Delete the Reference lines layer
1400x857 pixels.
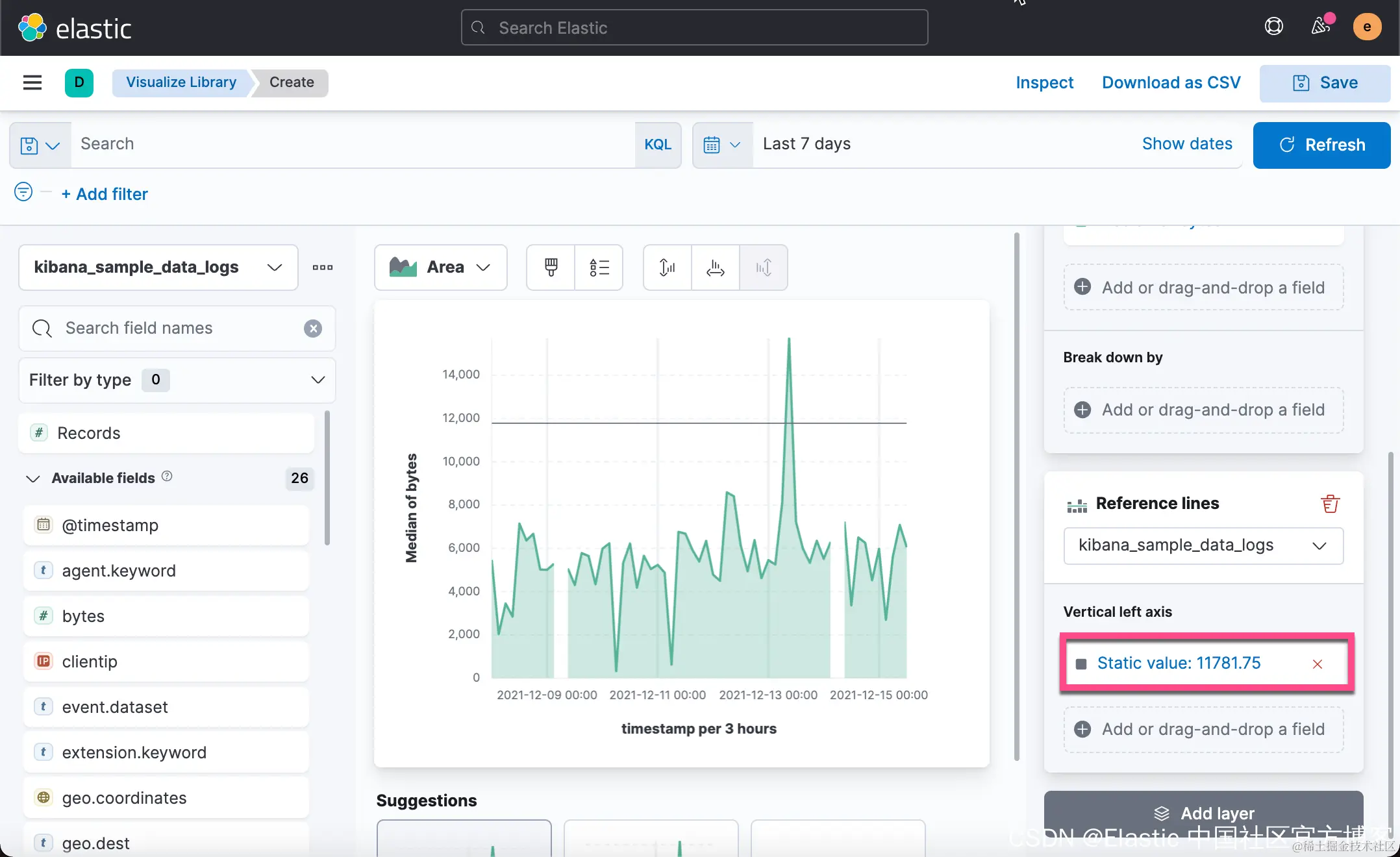(1330, 504)
